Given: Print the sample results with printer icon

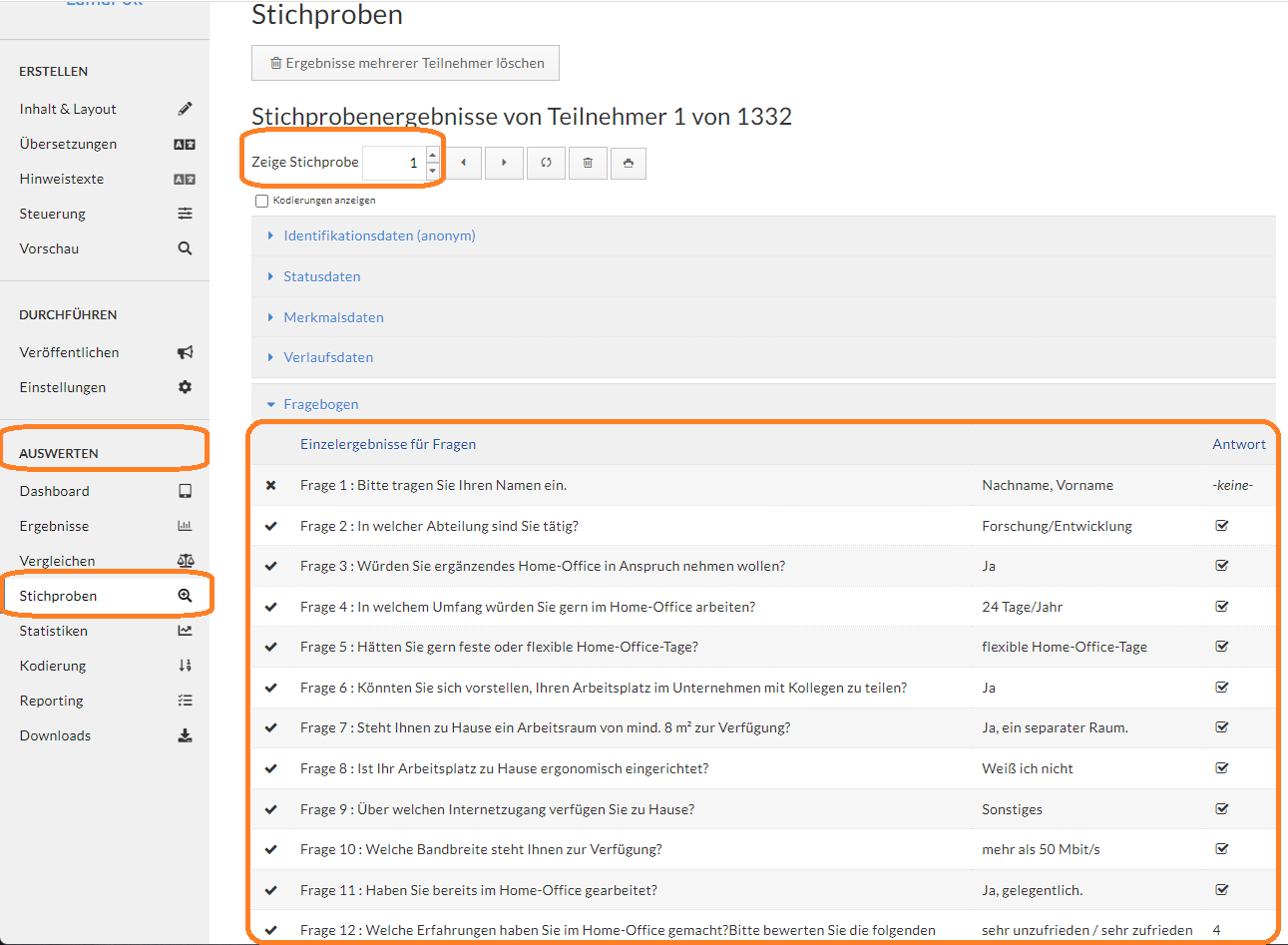Looking at the screenshot, I should (x=628, y=163).
